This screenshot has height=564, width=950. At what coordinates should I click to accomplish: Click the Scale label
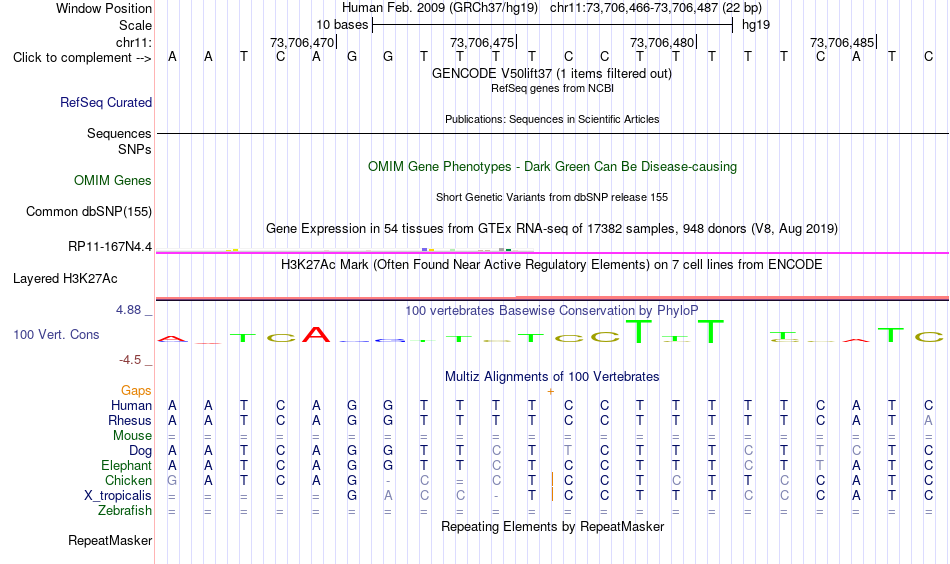pos(136,25)
